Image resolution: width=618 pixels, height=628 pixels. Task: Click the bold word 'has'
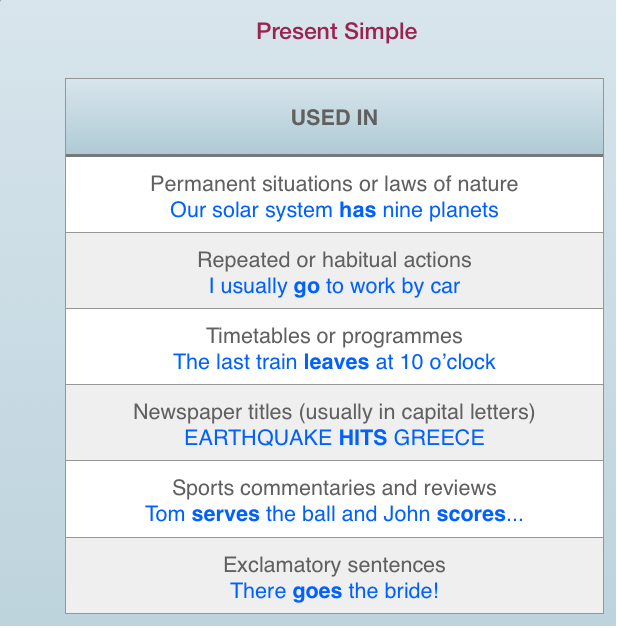point(358,210)
